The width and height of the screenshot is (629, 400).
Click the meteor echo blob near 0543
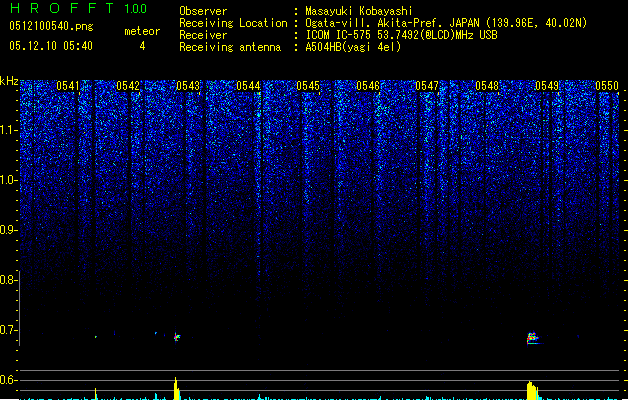[177, 337]
